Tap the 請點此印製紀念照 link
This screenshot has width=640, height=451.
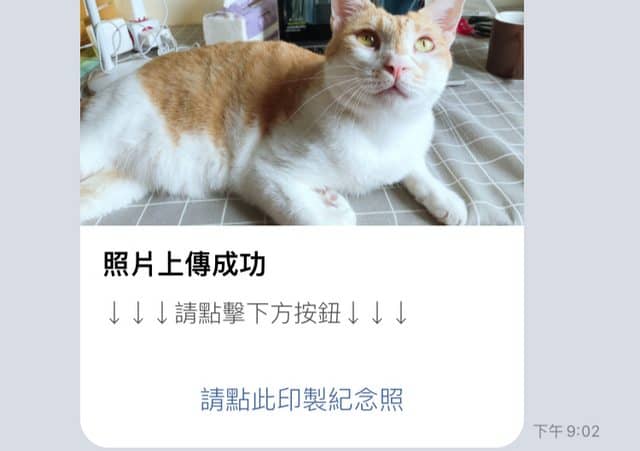click(x=302, y=399)
